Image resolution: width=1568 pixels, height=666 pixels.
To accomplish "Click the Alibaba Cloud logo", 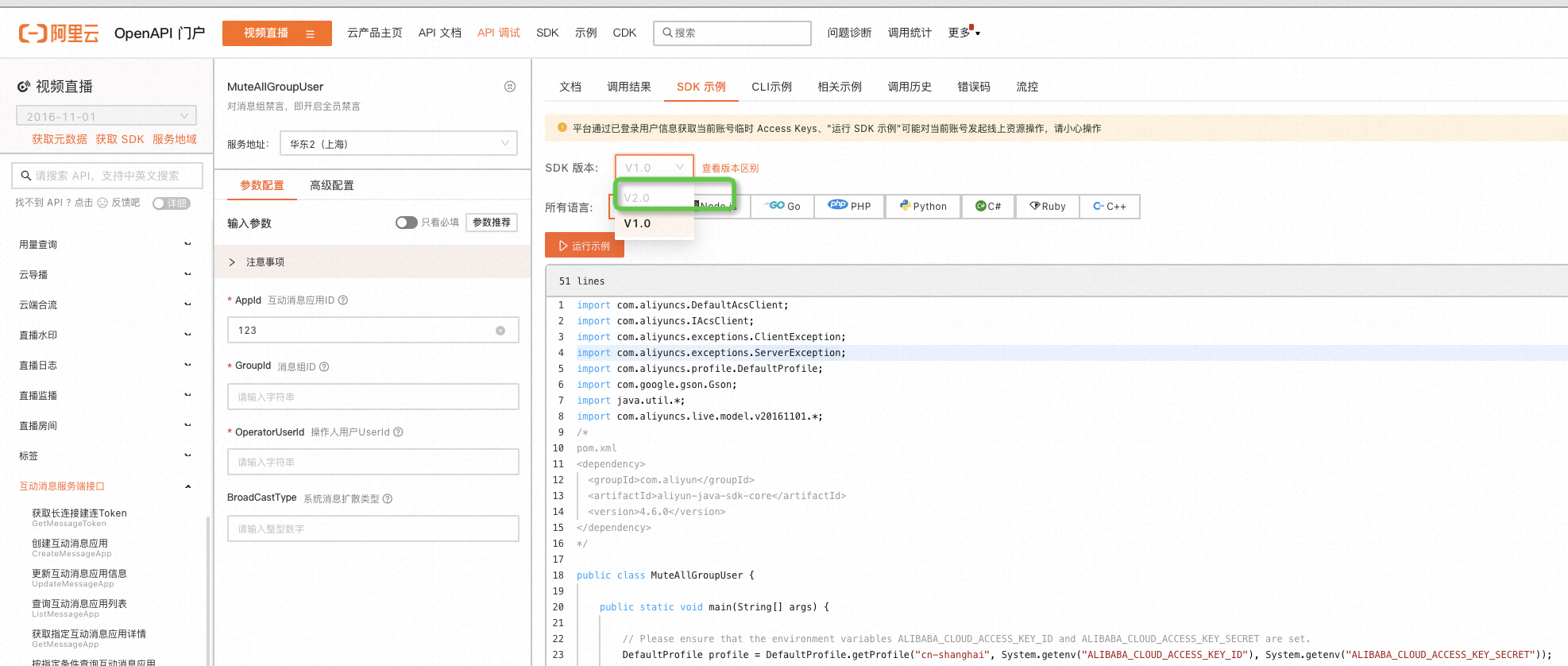I will [59, 33].
